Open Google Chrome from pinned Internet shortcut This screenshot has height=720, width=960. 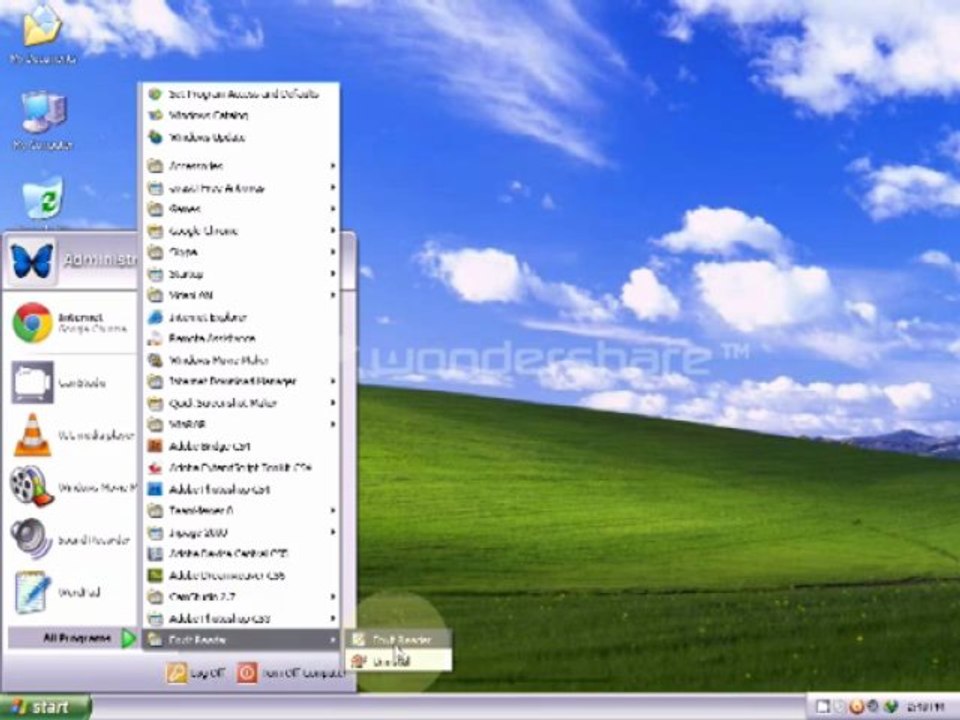tap(70, 323)
